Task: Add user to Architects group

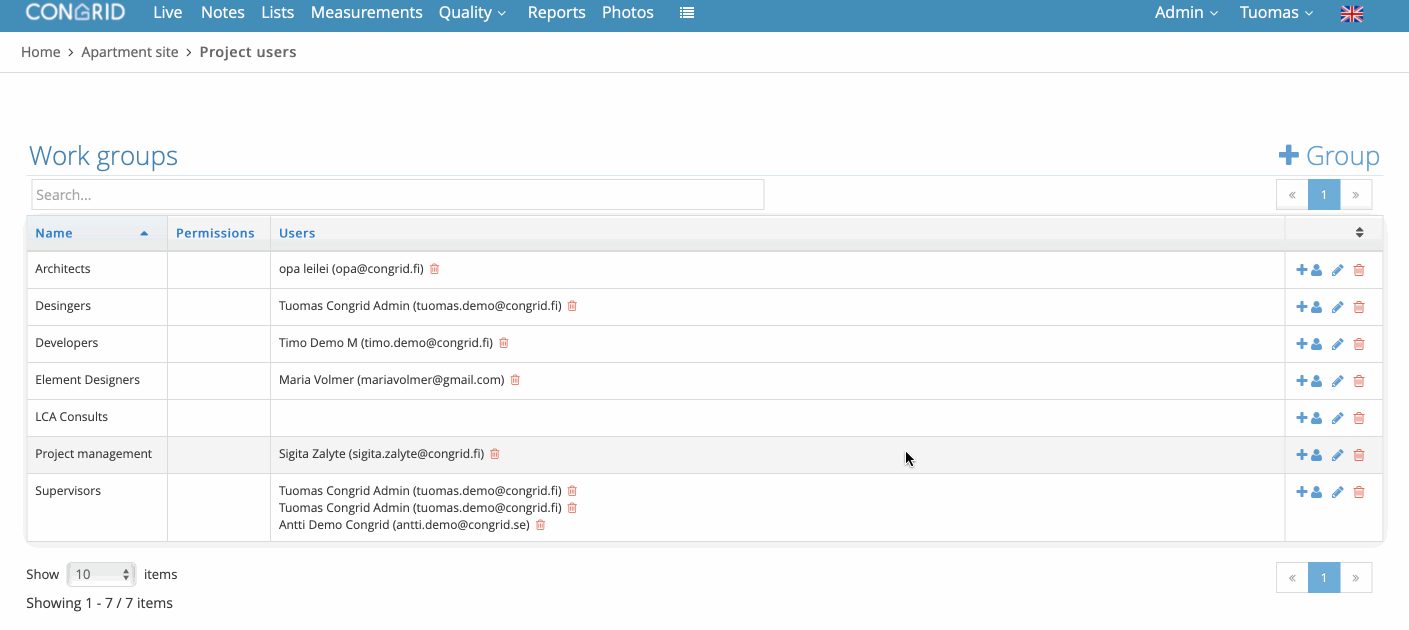Action: (1309, 270)
